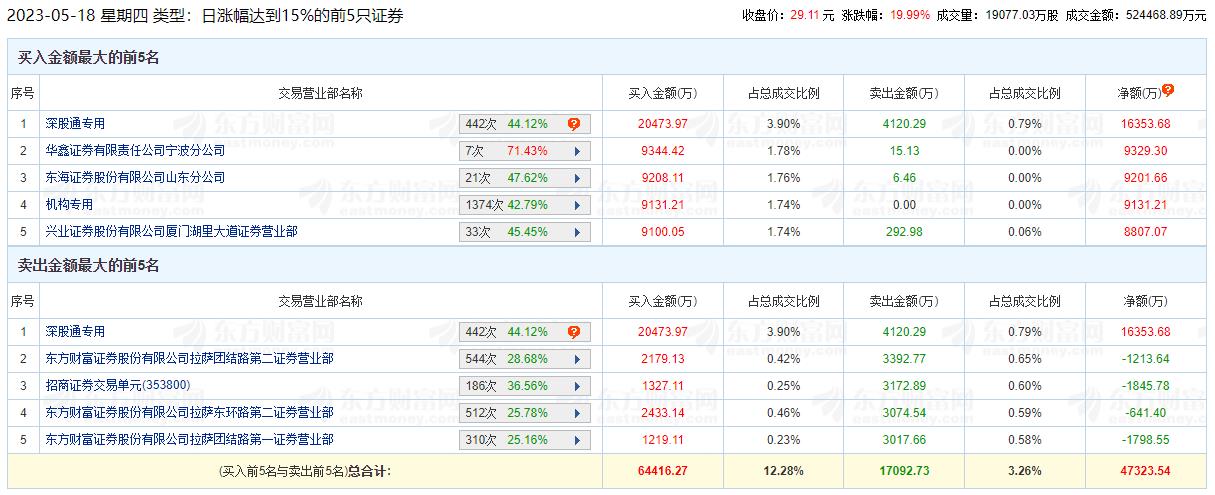The width and height of the screenshot is (1215, 495).
Task: Click the 卖出金额最大的前5名 section header
Action: coord(89,265)
